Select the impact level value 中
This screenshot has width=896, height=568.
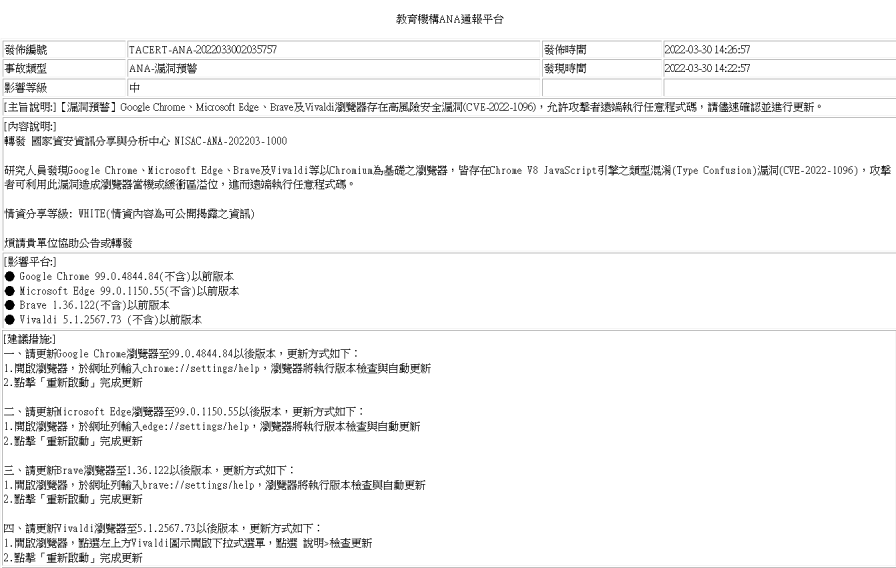click(135, 87)
